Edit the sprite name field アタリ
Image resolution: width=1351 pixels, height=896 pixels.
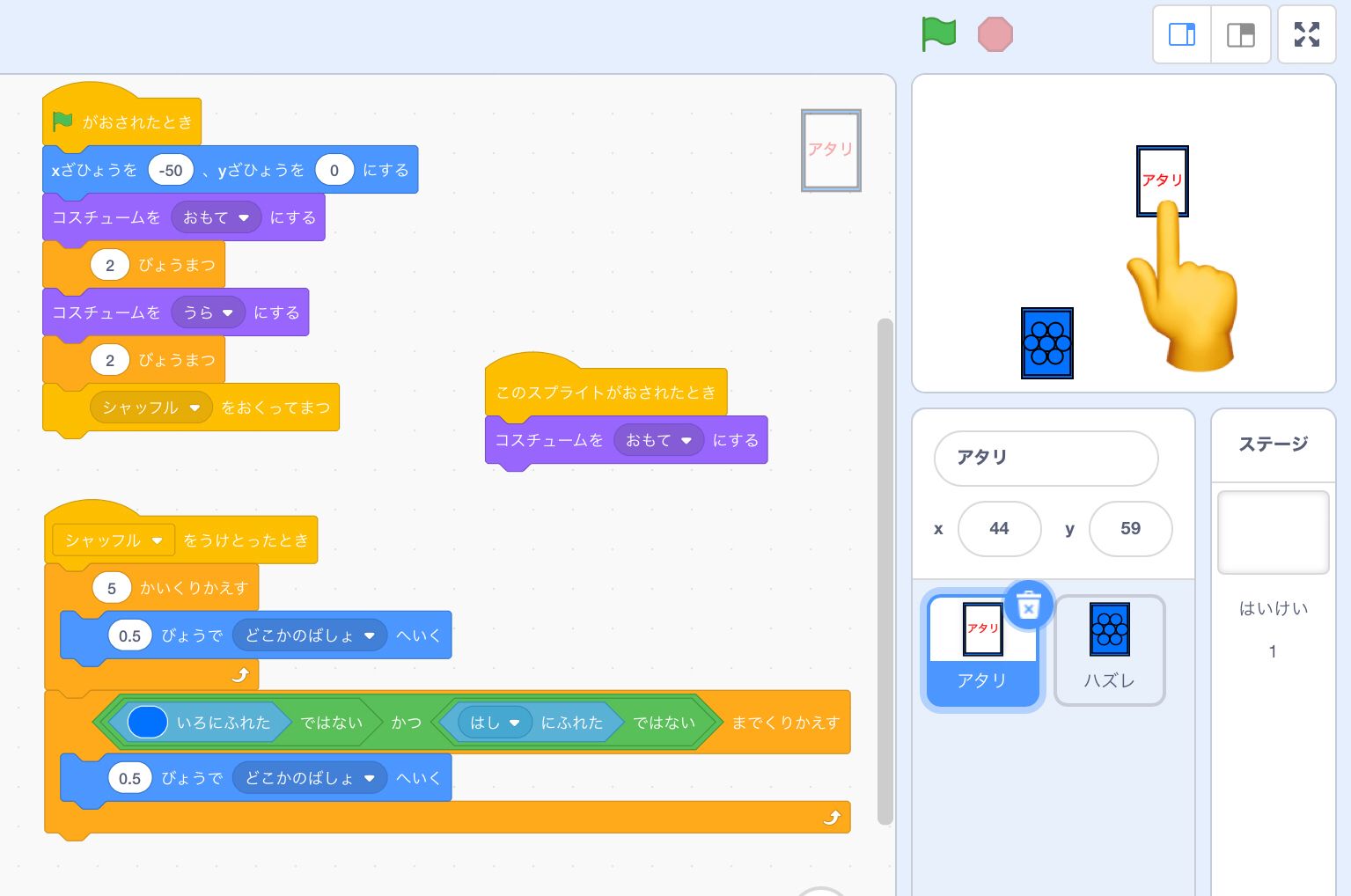[x=1046, y=458]
